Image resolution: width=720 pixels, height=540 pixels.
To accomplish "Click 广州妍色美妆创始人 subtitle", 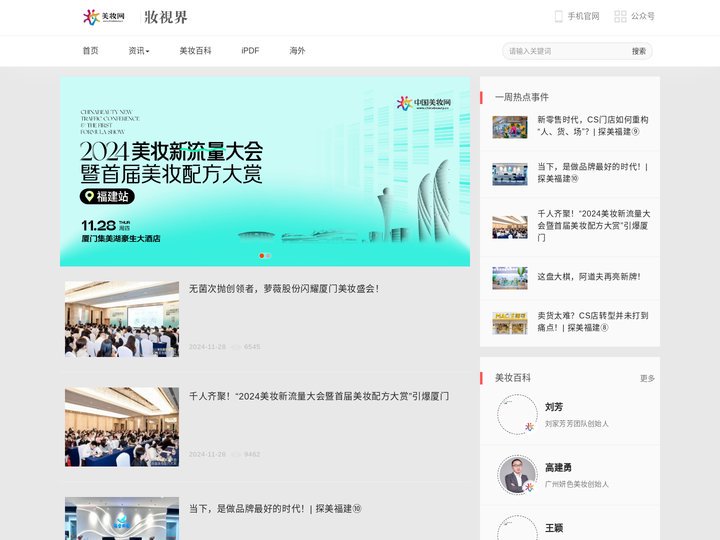I will click(577, 484).
